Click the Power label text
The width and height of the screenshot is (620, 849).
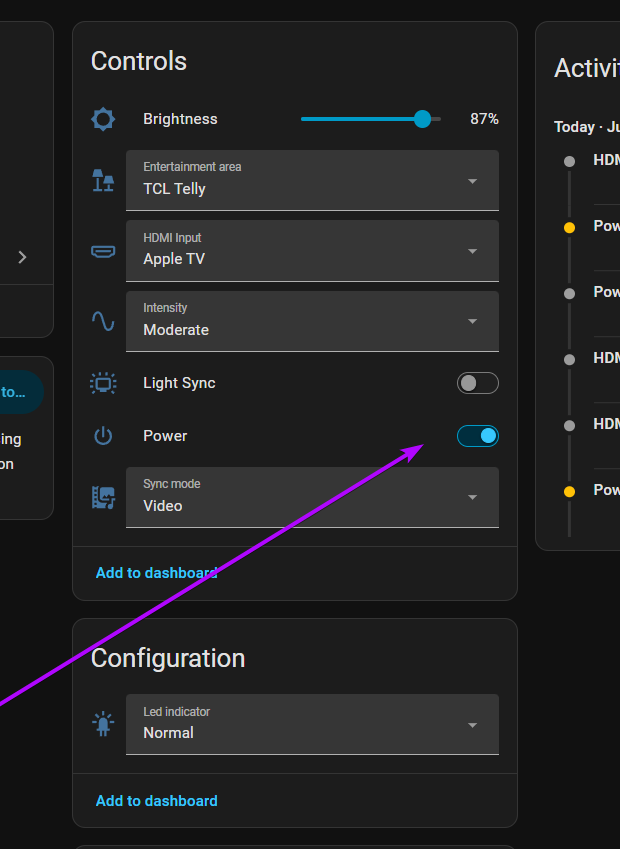165,436
